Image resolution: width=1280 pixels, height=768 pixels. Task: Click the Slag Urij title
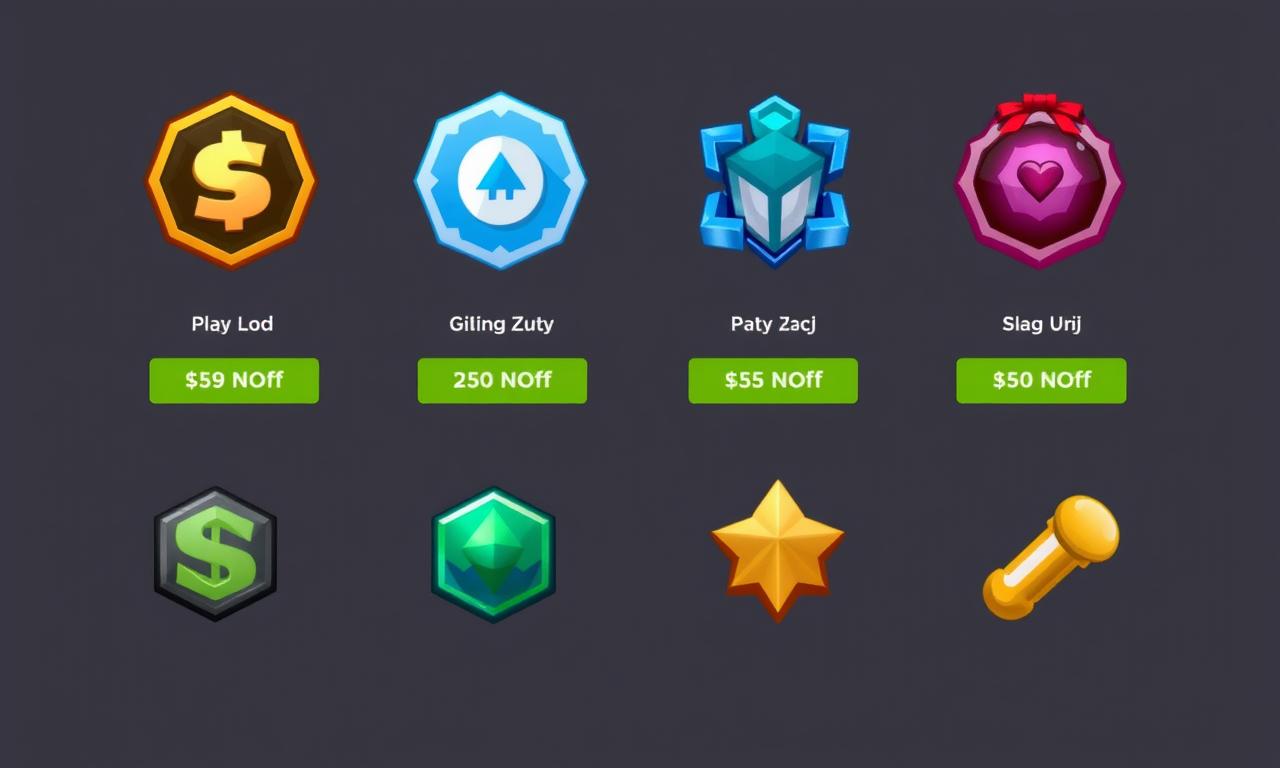[x=1041, y=324]
